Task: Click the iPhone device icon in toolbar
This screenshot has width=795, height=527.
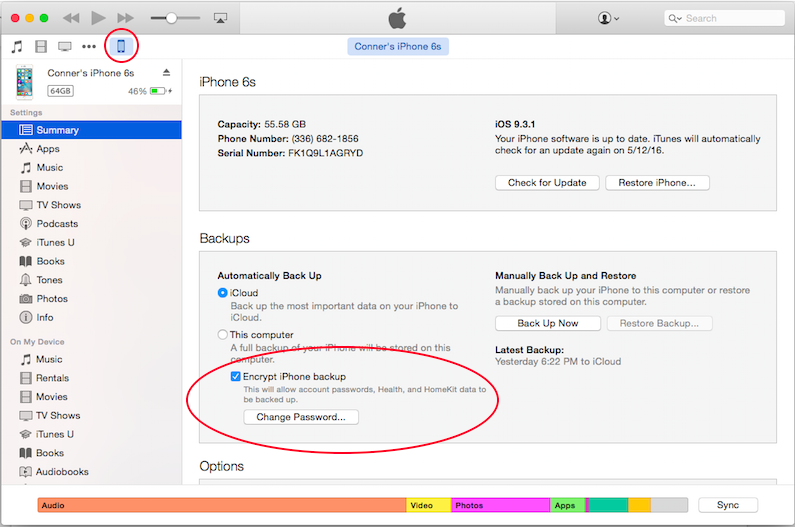Action: (121, 46)
